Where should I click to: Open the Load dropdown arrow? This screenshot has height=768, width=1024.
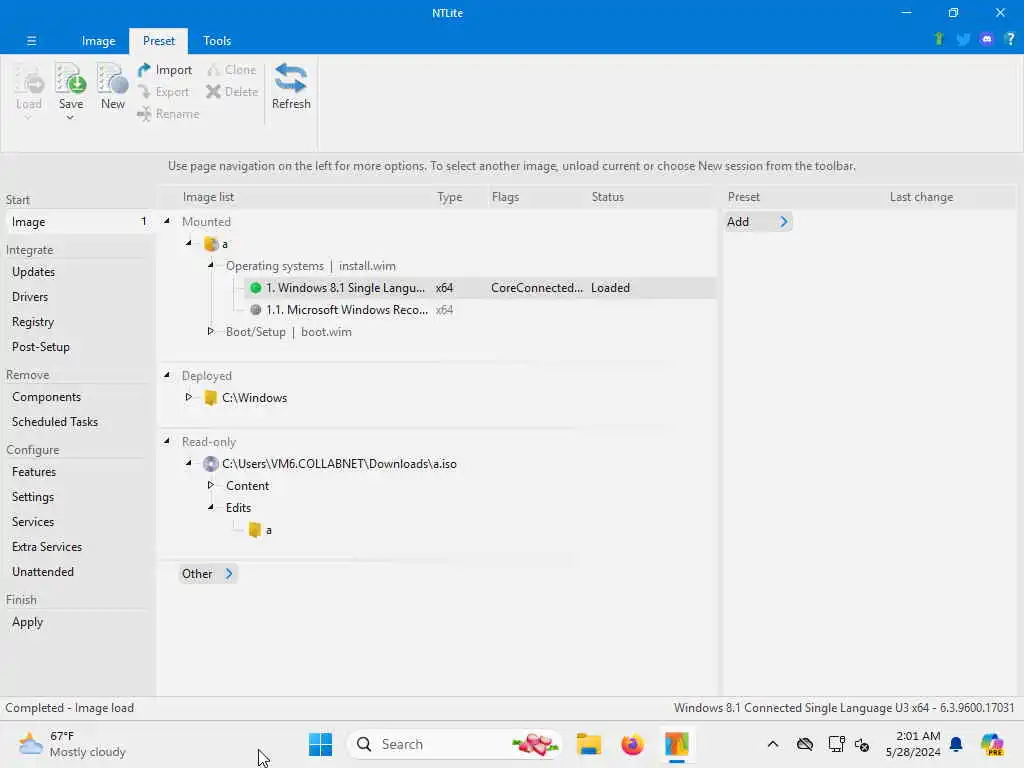(x=27, y=118)
